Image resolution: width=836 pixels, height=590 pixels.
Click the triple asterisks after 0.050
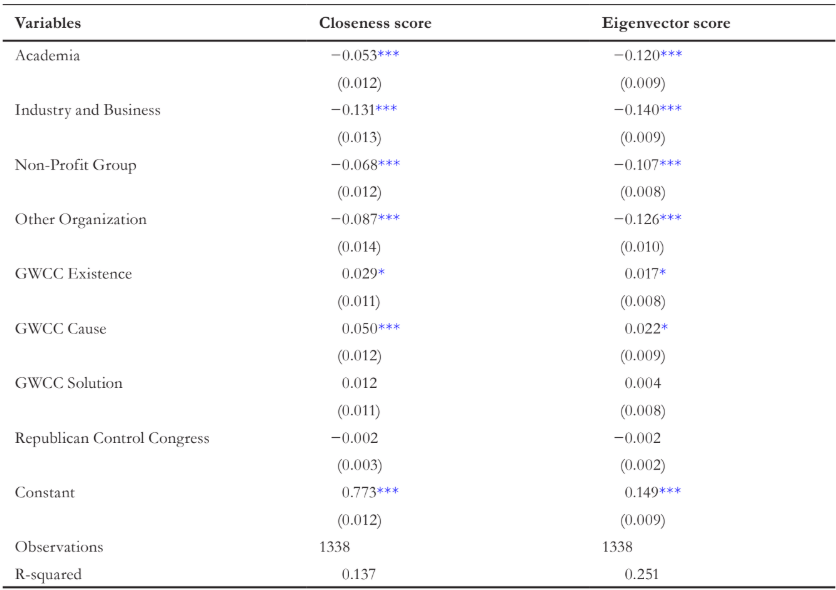coord(389,327)
